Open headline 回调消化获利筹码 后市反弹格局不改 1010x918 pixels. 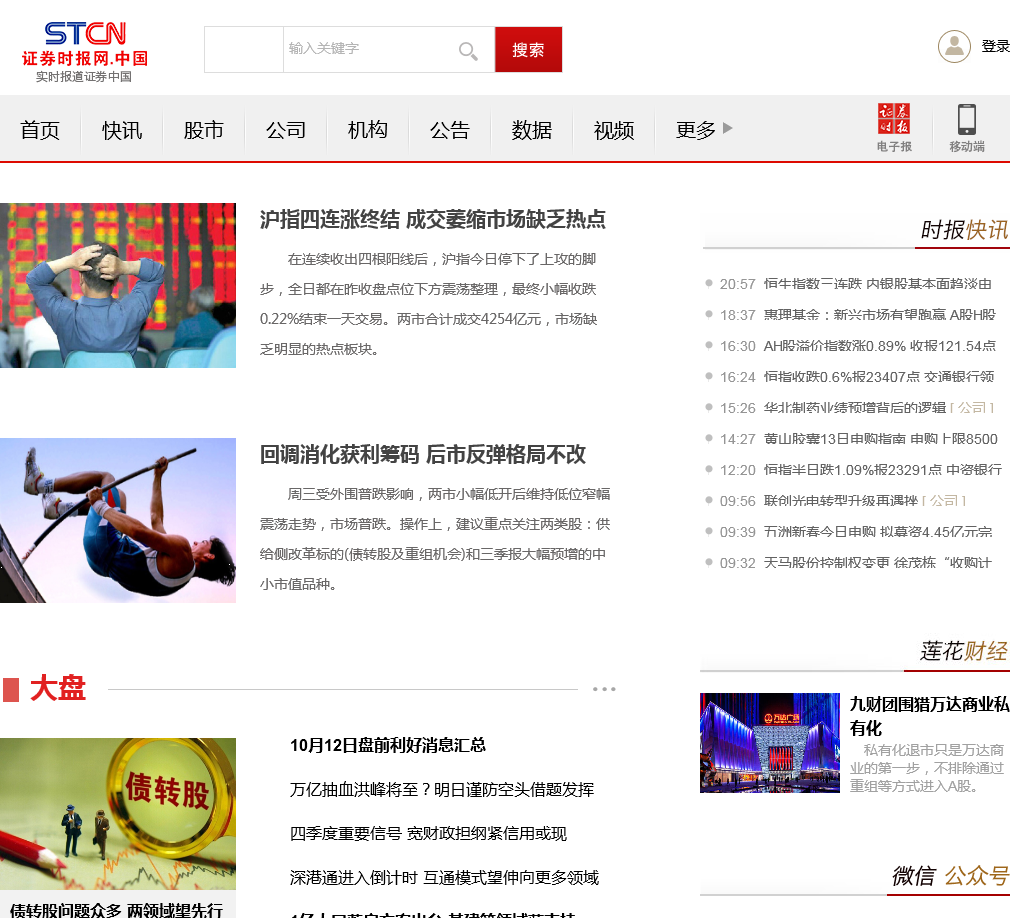[x=423, y=455]
